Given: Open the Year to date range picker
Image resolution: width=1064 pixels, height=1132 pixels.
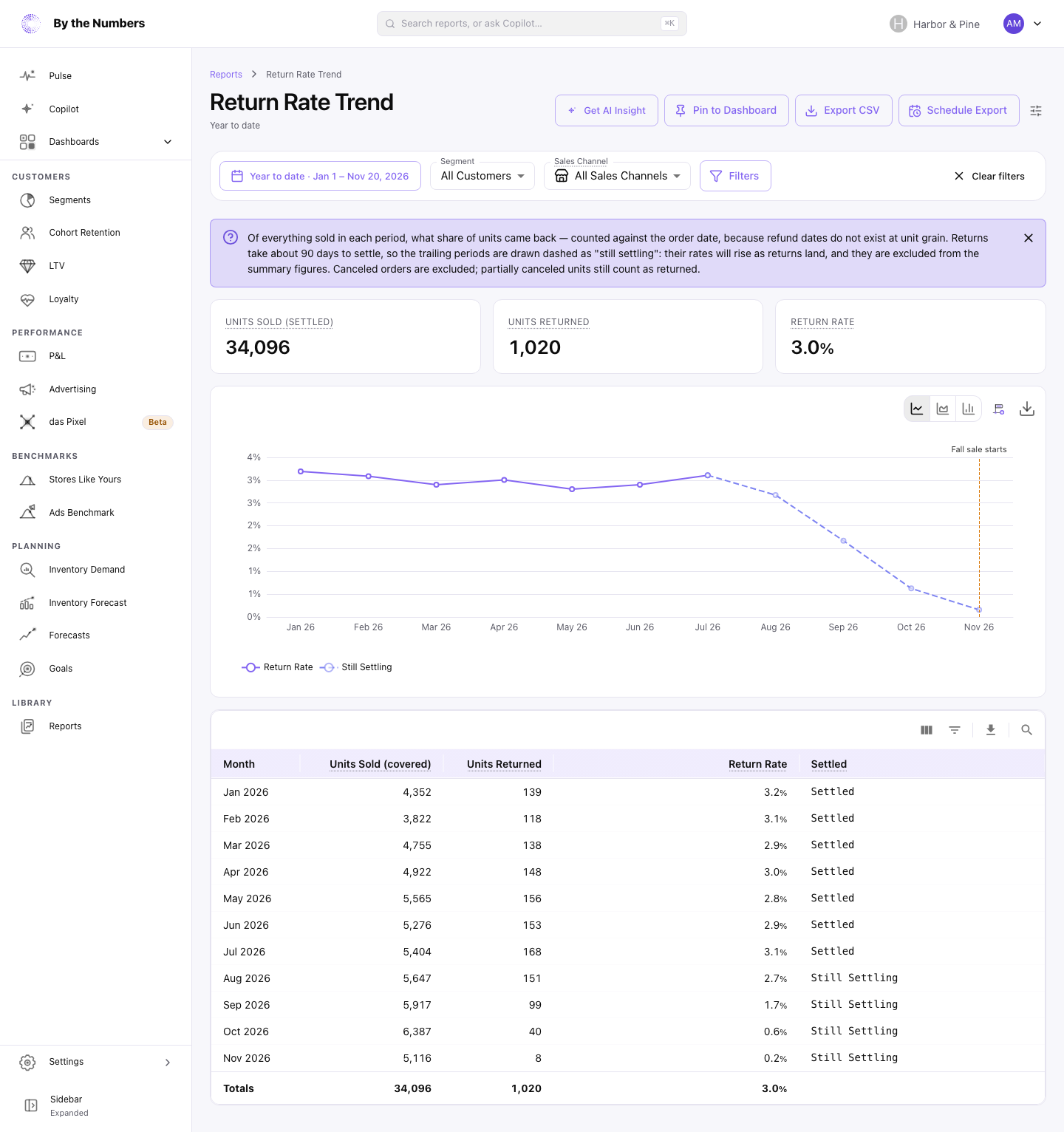Looking at the screenshot, I should [x=320, y=176].
